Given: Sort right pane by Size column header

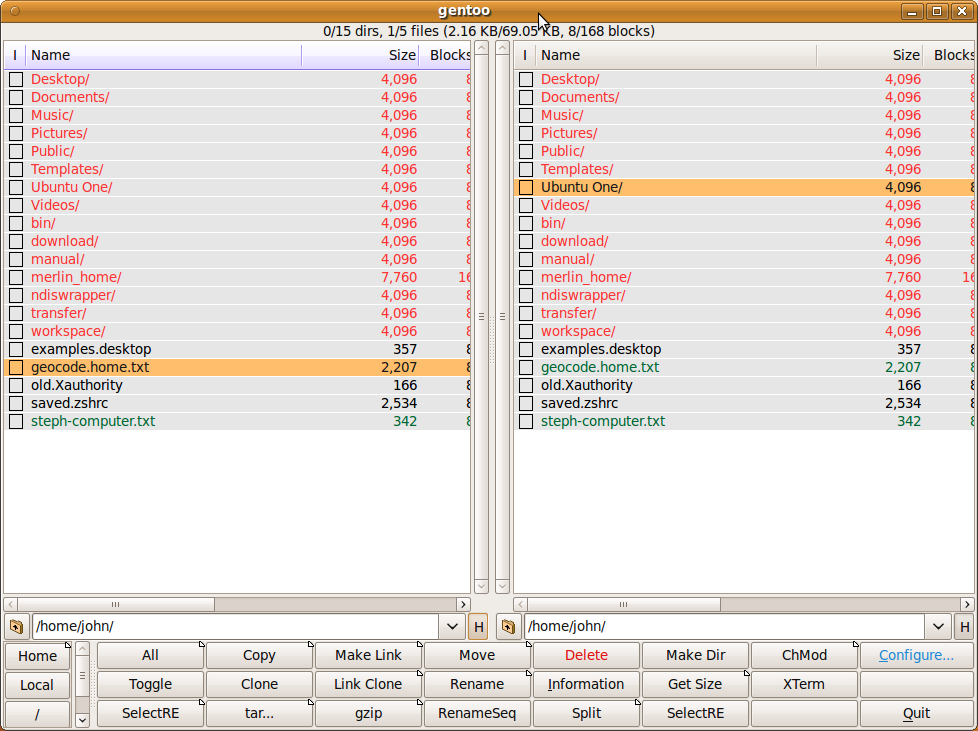Looking at the screenshot, I should tap(868, 55).
